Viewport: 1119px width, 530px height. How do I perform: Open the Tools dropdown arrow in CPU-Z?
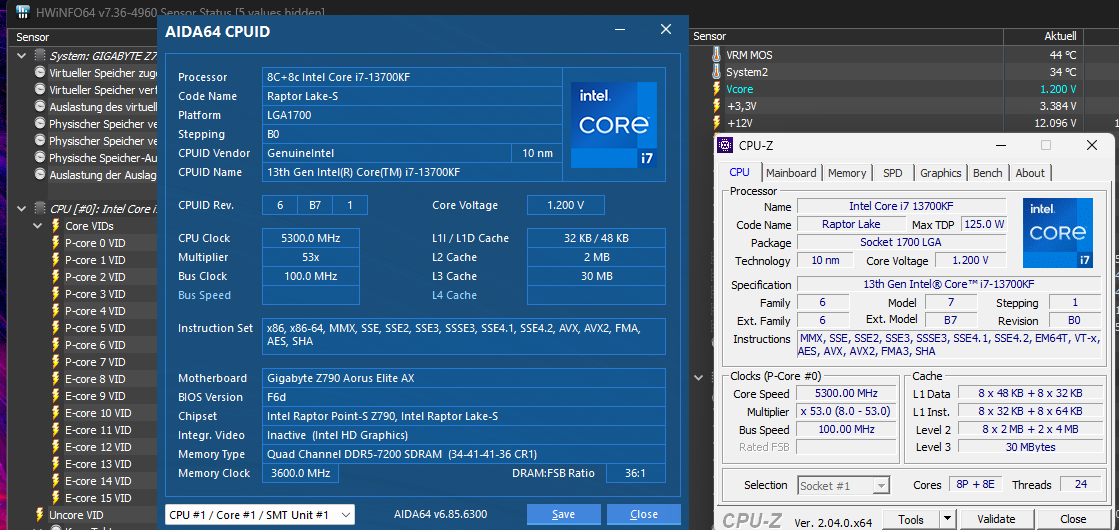[x=947, y=519]
